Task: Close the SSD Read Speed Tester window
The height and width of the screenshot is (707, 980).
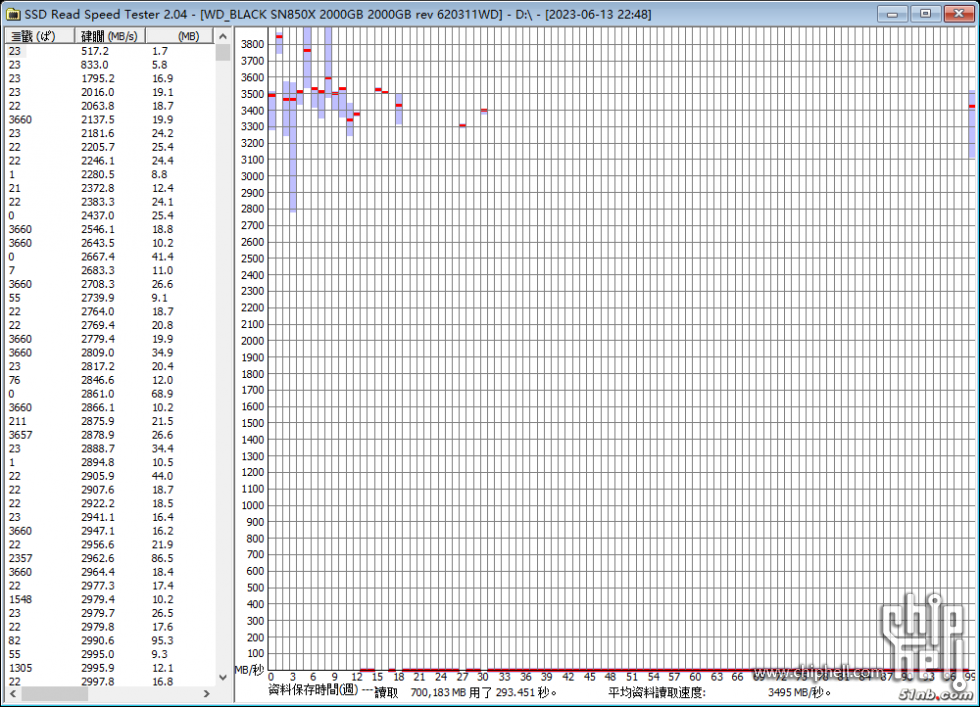Action: [959, 14]
